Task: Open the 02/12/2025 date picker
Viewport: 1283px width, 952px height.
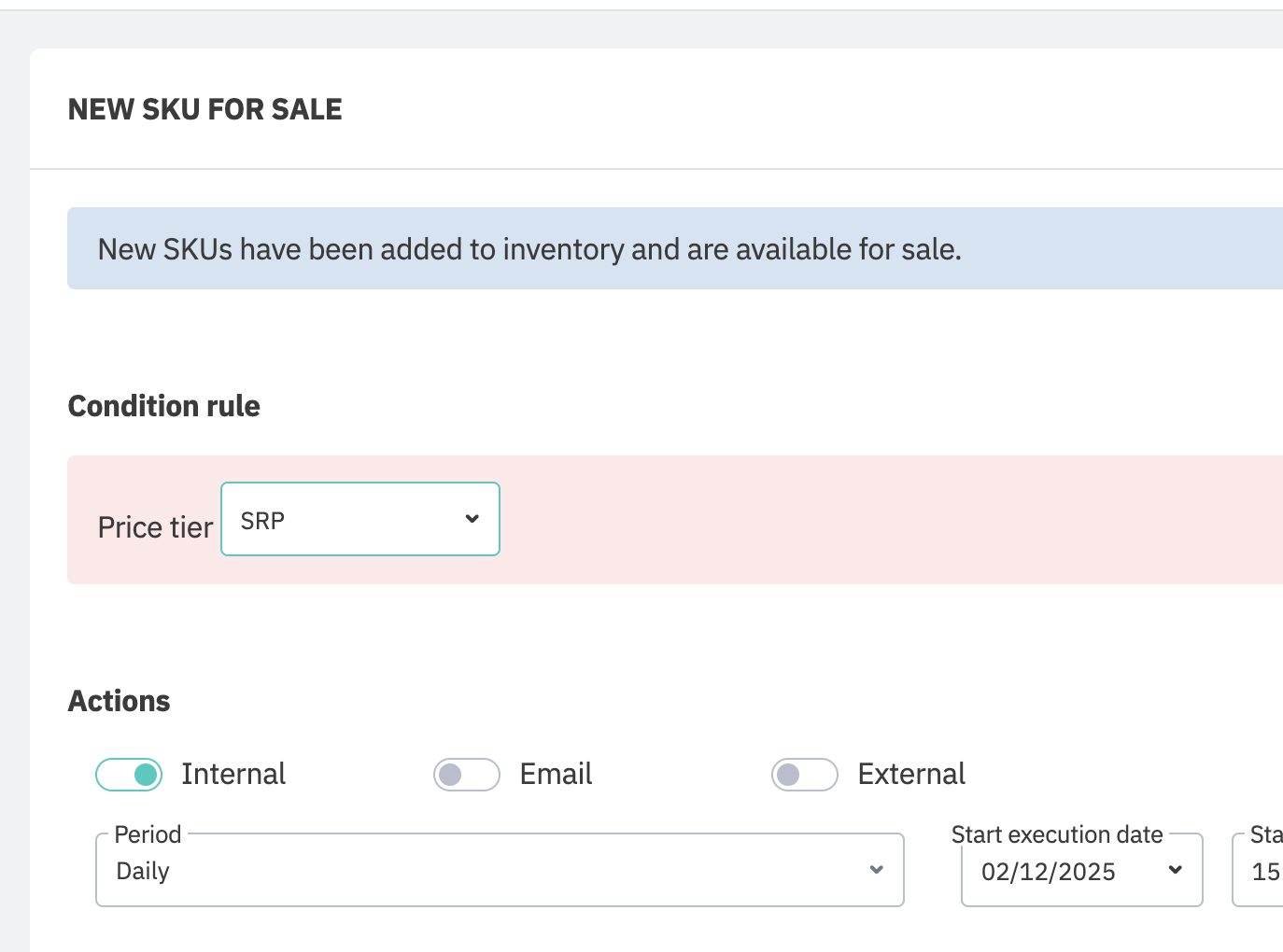Action: click(x=1064, y=872)
